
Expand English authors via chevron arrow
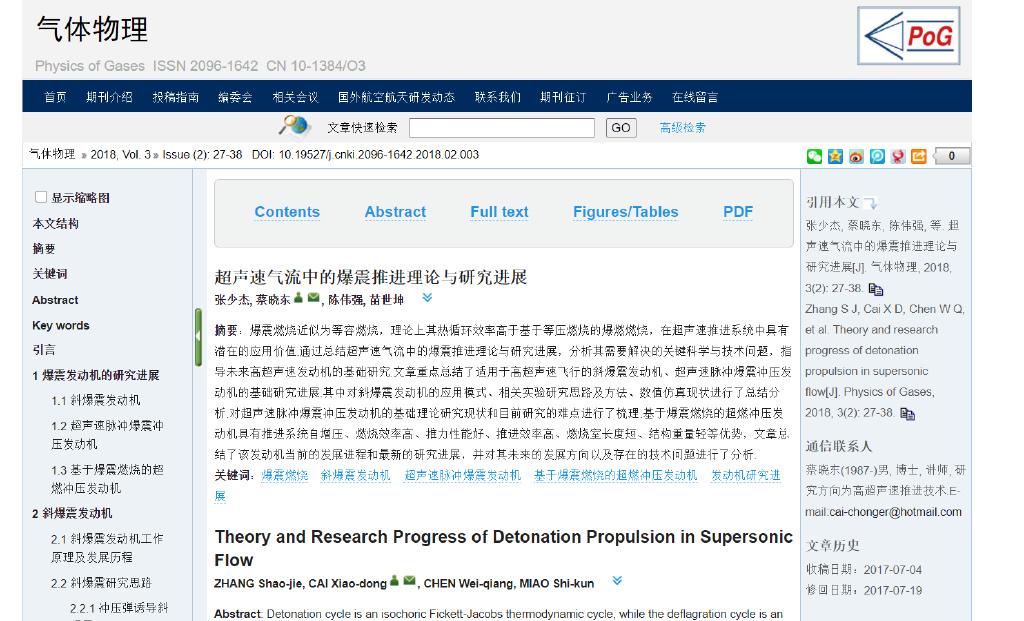point(615,581)
